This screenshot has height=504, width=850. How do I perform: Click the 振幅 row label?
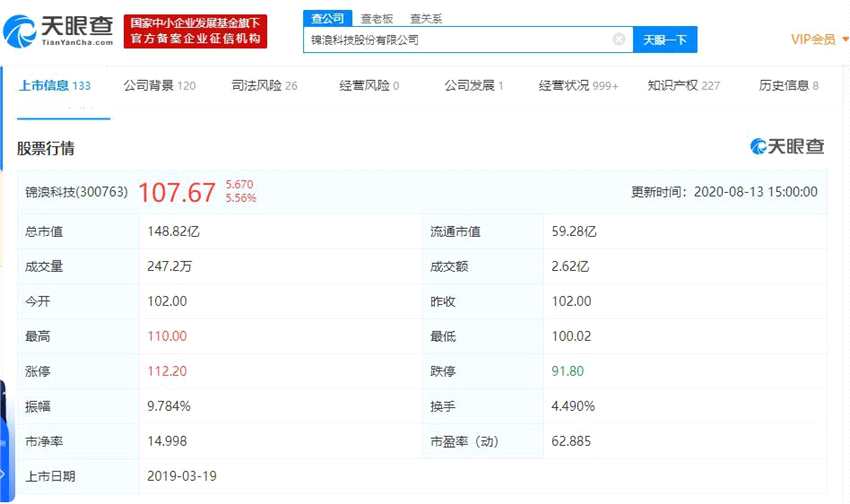37,406
